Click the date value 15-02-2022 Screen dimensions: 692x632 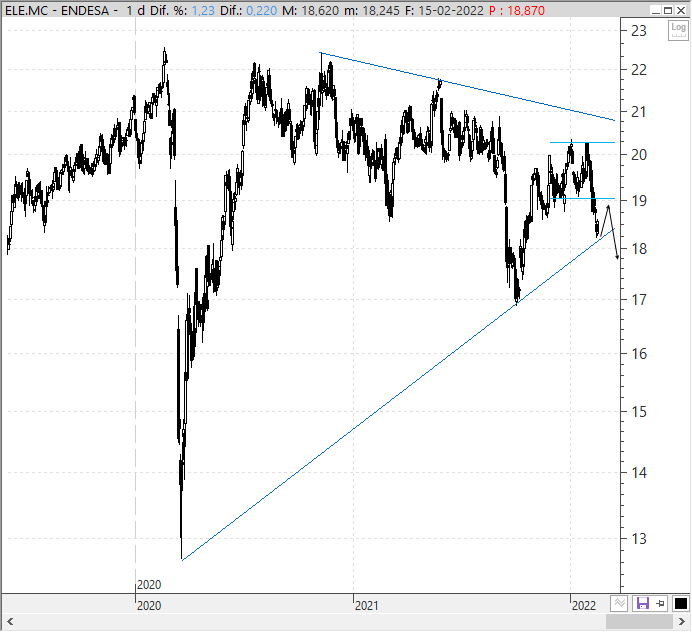(451, 10)
